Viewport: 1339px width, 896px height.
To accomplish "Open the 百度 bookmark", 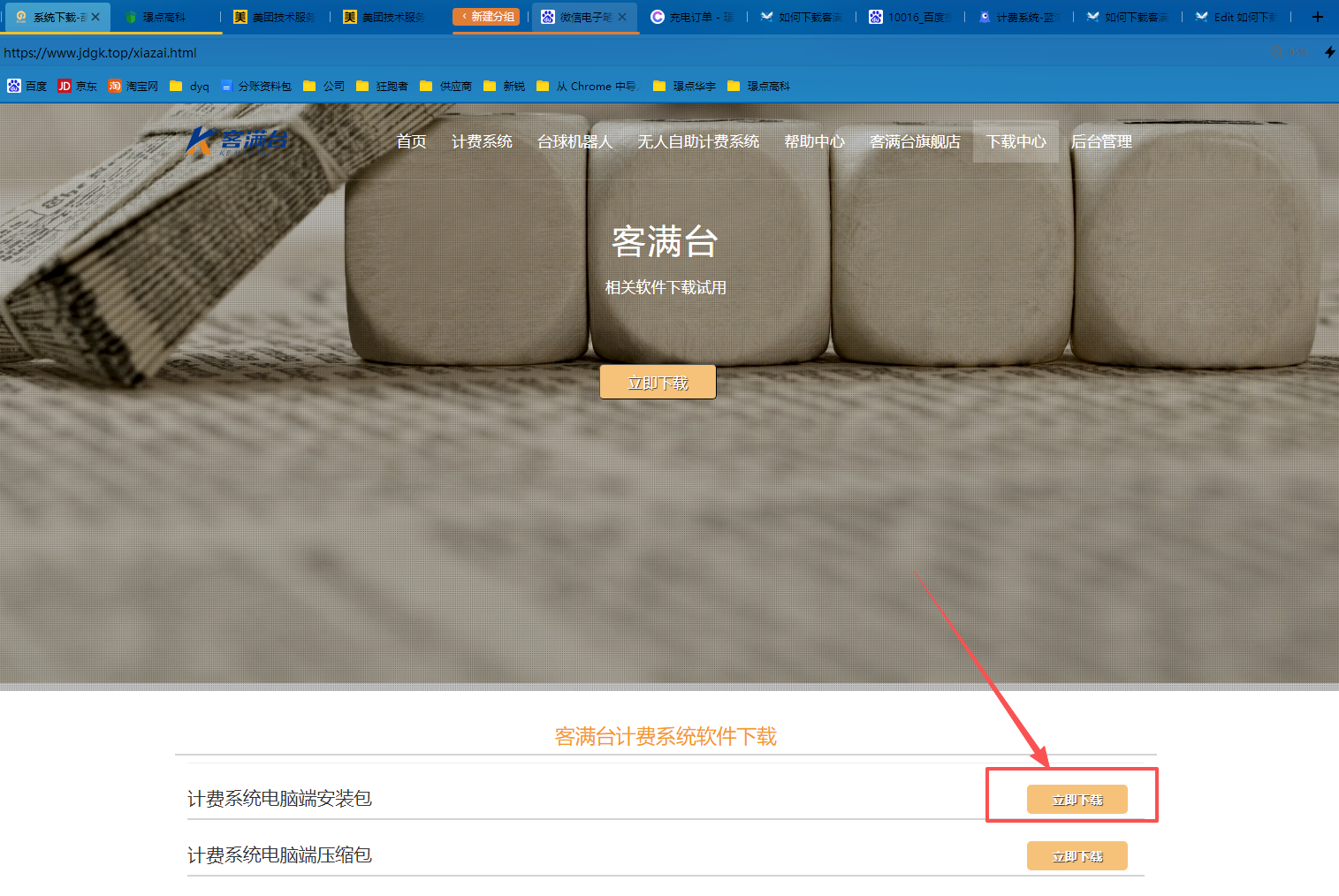I will click(x=27, y=86).
